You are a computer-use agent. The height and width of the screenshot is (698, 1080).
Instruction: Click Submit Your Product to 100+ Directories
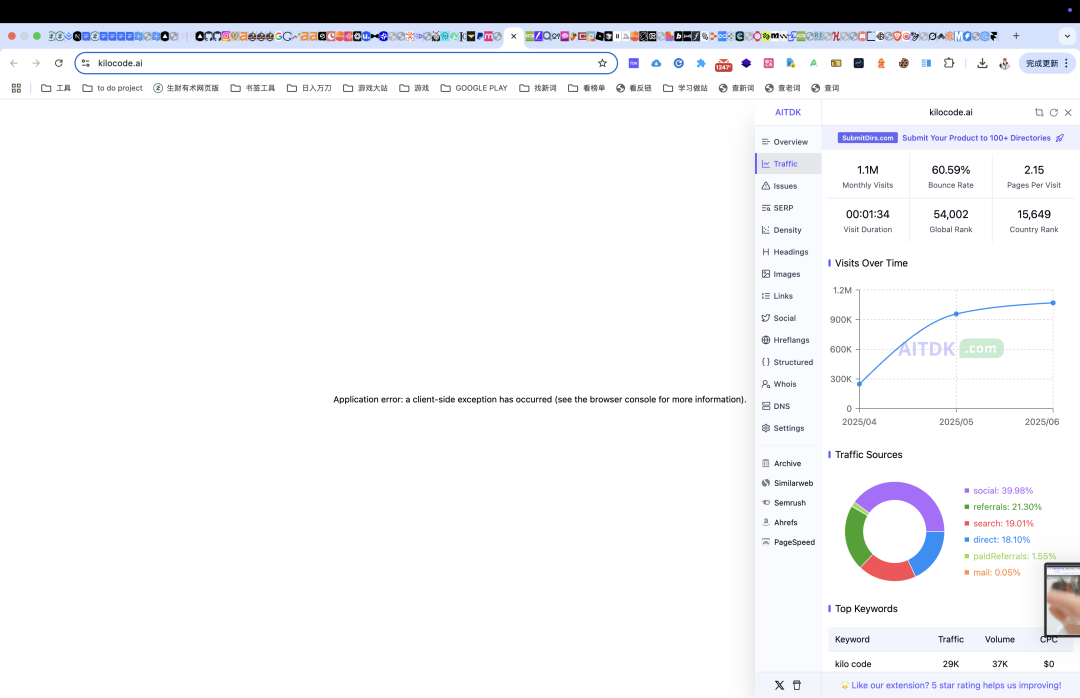click(976, 138)
